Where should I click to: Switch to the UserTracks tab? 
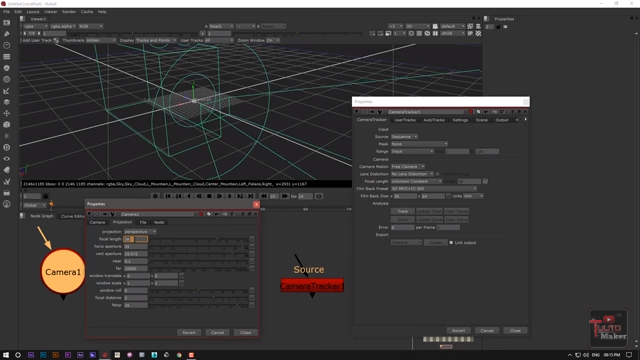(405, 120)
